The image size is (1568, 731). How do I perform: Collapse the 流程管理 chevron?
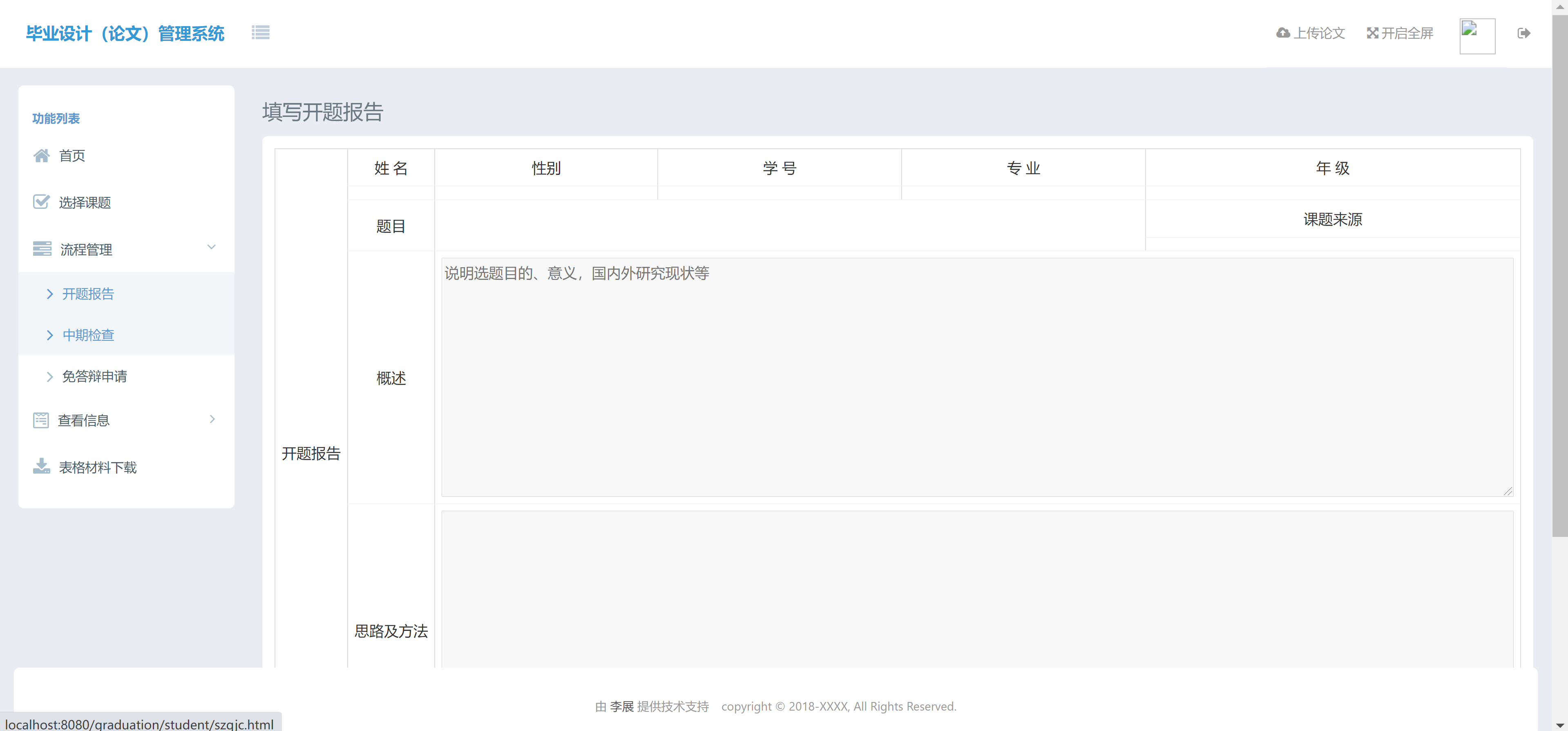(211, 247)
